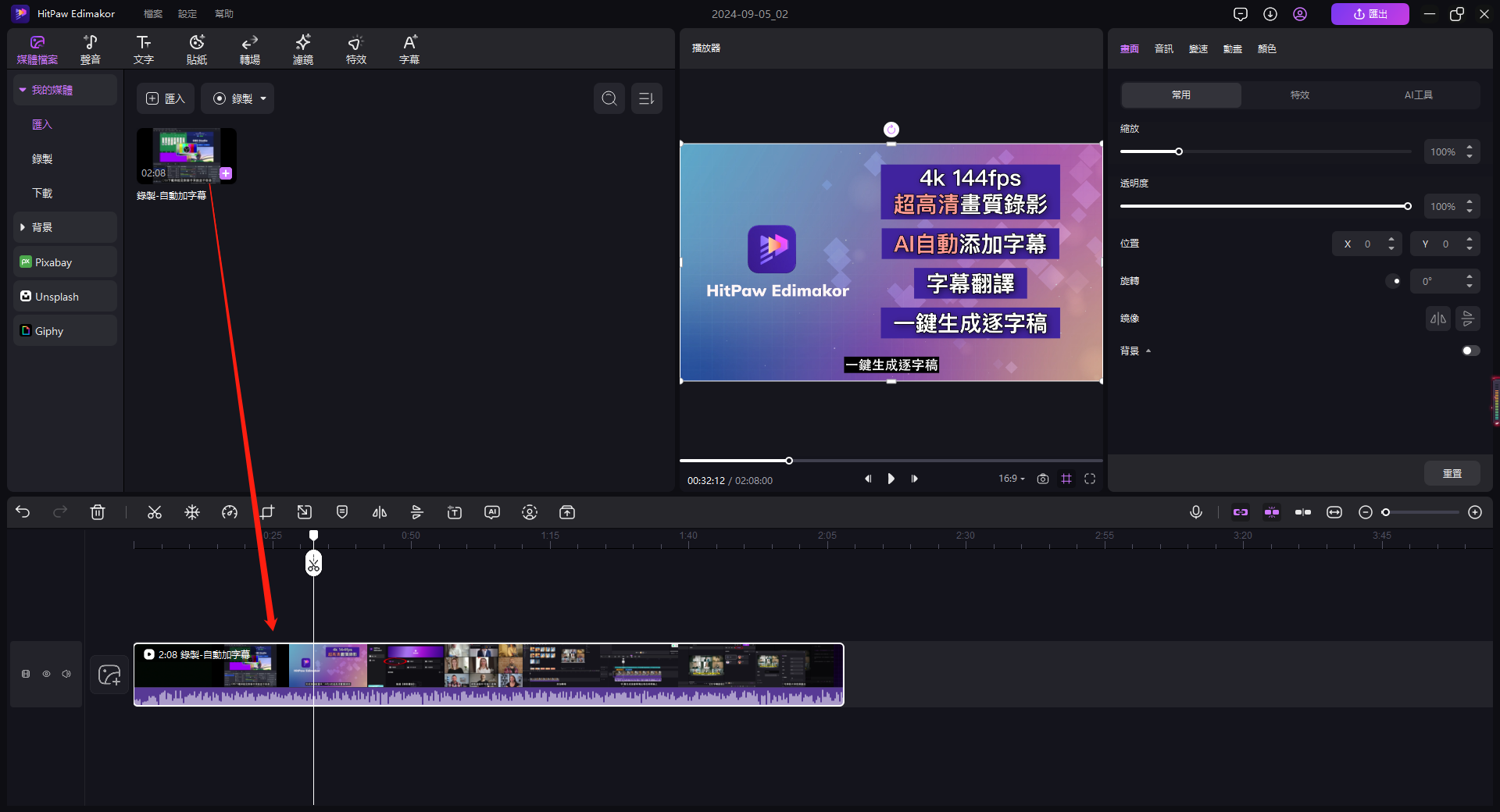Screen dimensions: 1500x812
Task: Click the 匯出 (Export) button
Action: [1370, 14]
